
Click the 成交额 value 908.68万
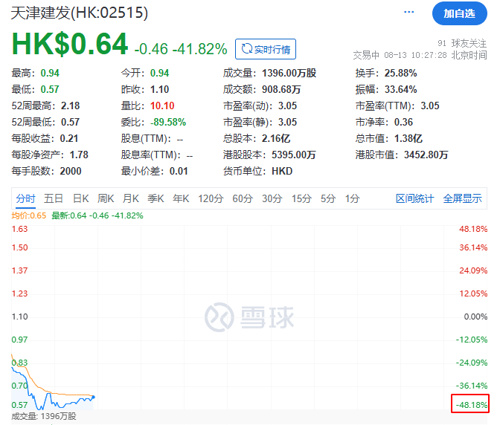tap(281, 89)
